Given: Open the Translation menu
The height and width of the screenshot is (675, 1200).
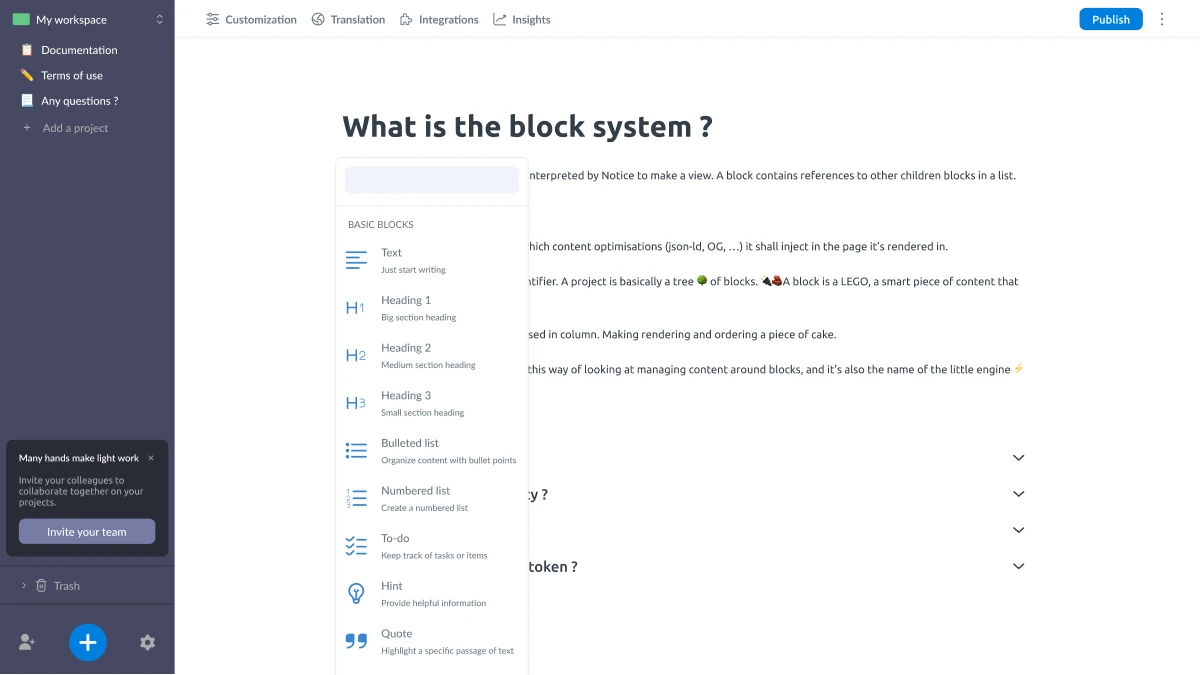Looking at the screenshot, I should click(x=348, y=19).
